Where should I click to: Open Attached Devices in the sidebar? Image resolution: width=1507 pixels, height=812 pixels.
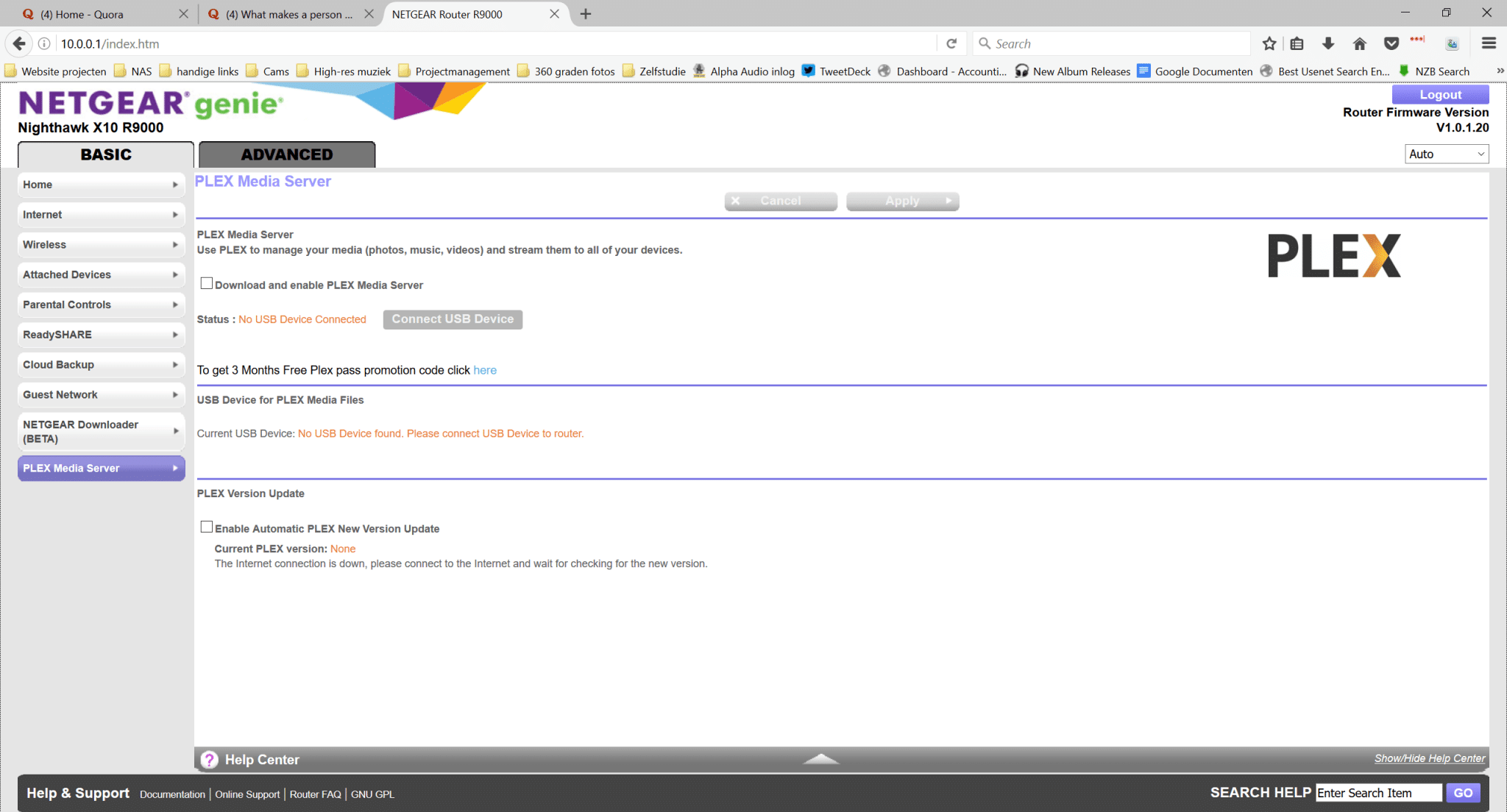point(101,275)
